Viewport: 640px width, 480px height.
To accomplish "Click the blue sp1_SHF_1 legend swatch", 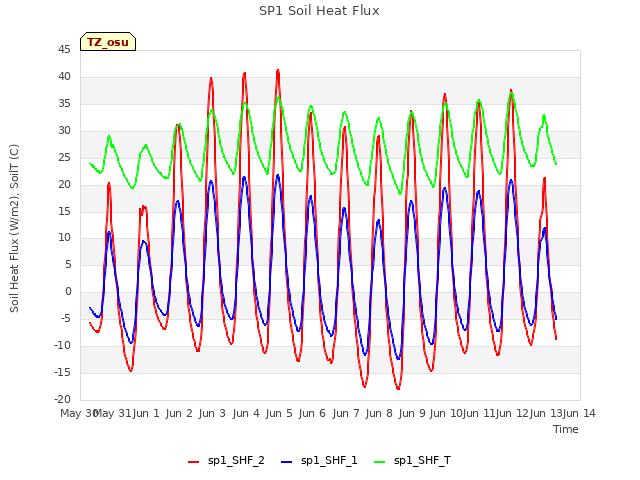I will (287, 462).
